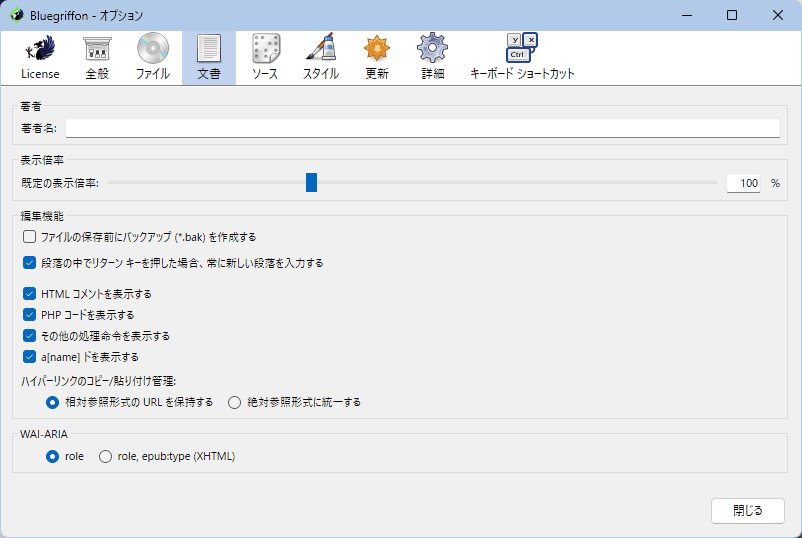Uncheck HTML コメントを表示する

tap(29, 294)
